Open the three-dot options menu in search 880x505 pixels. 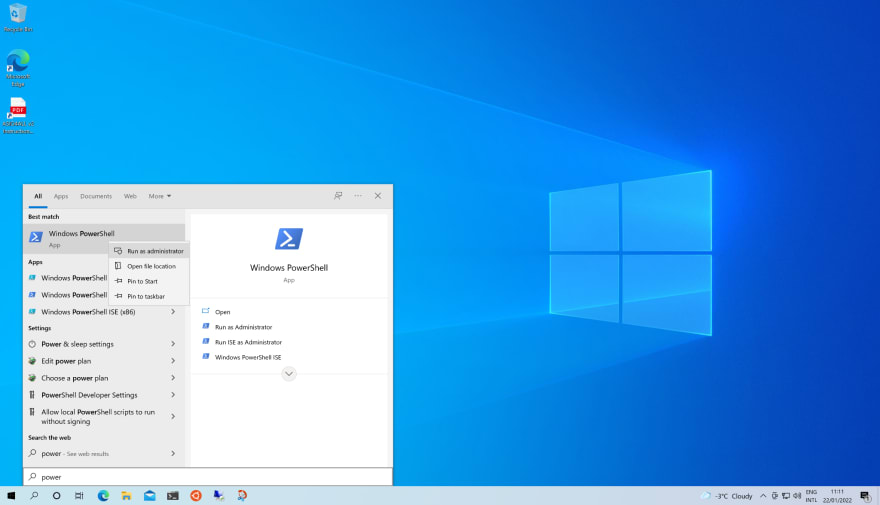coord(358,196)
